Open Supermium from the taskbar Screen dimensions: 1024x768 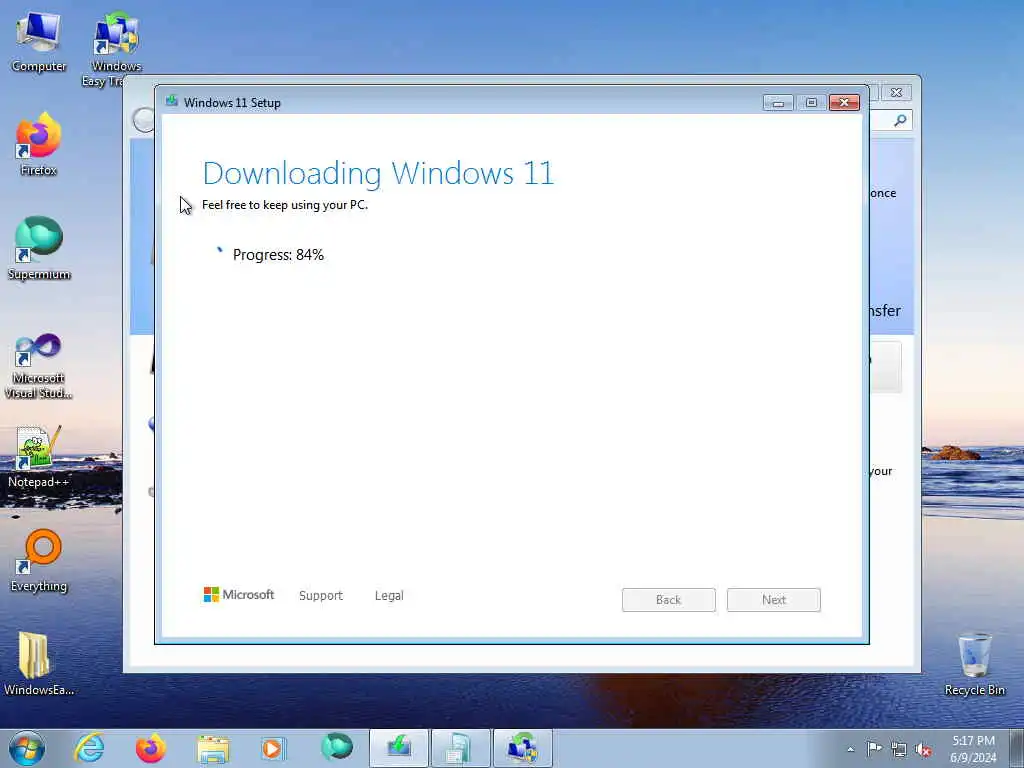[x=336, y=747]
